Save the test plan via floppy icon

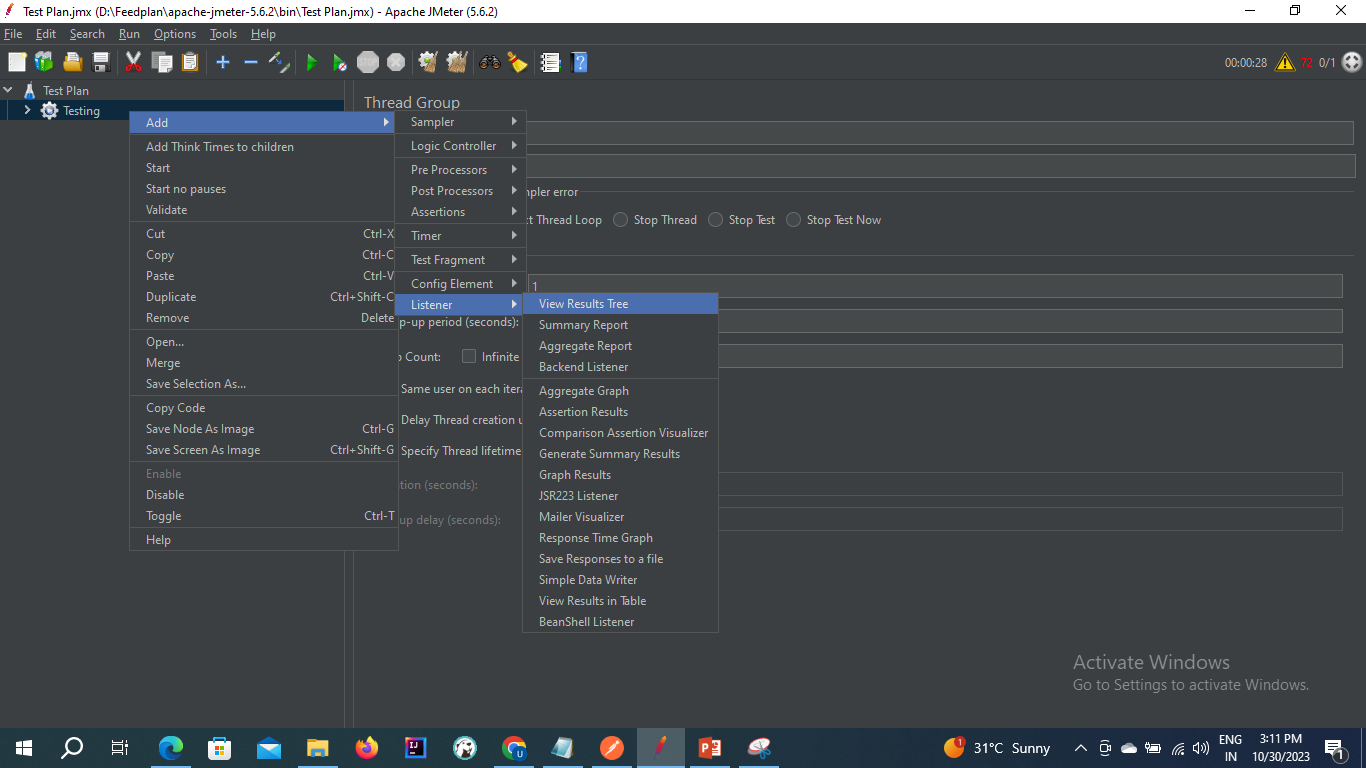pos(101,62)
